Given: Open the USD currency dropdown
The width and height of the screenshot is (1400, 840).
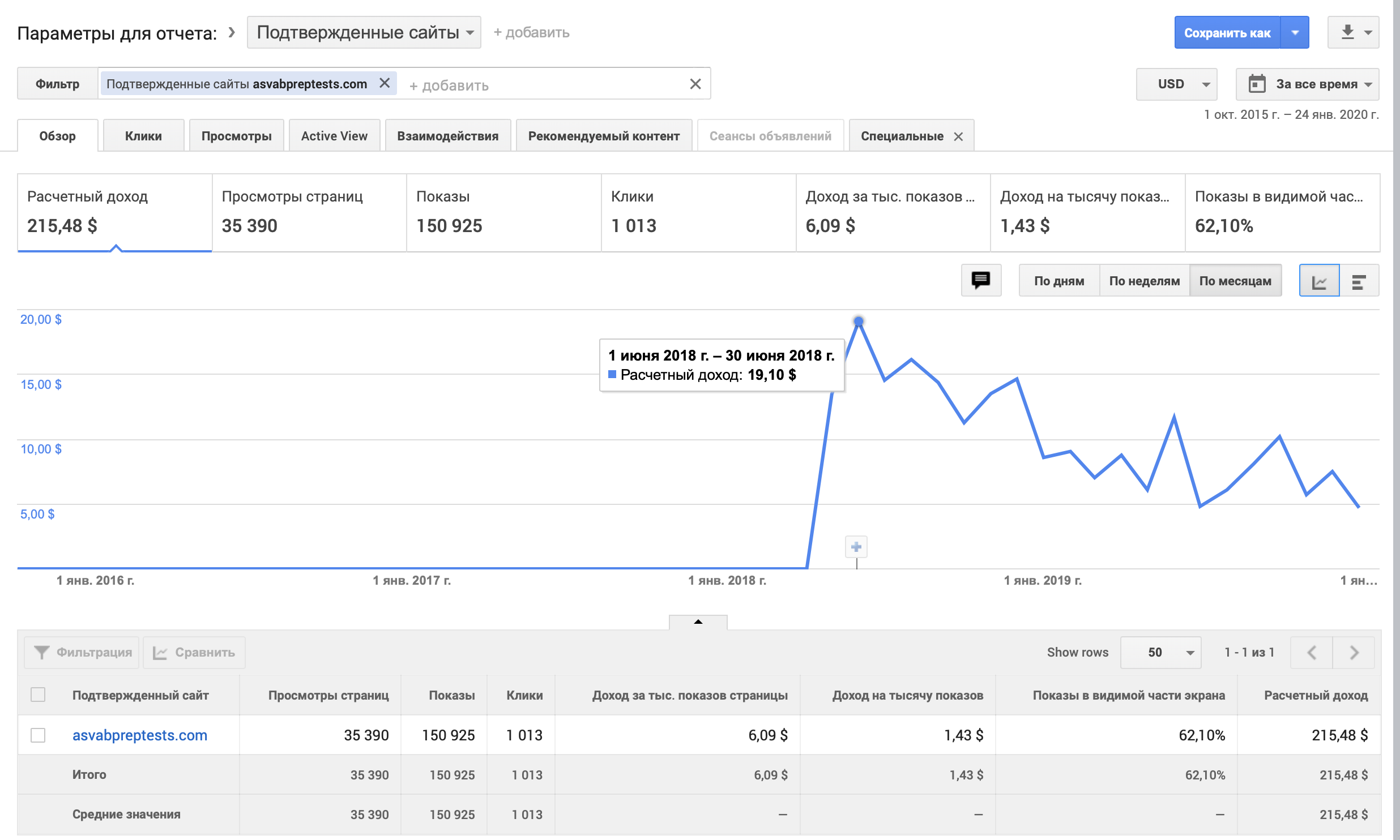Looking at the screenshot, I should pos(1176,84).
